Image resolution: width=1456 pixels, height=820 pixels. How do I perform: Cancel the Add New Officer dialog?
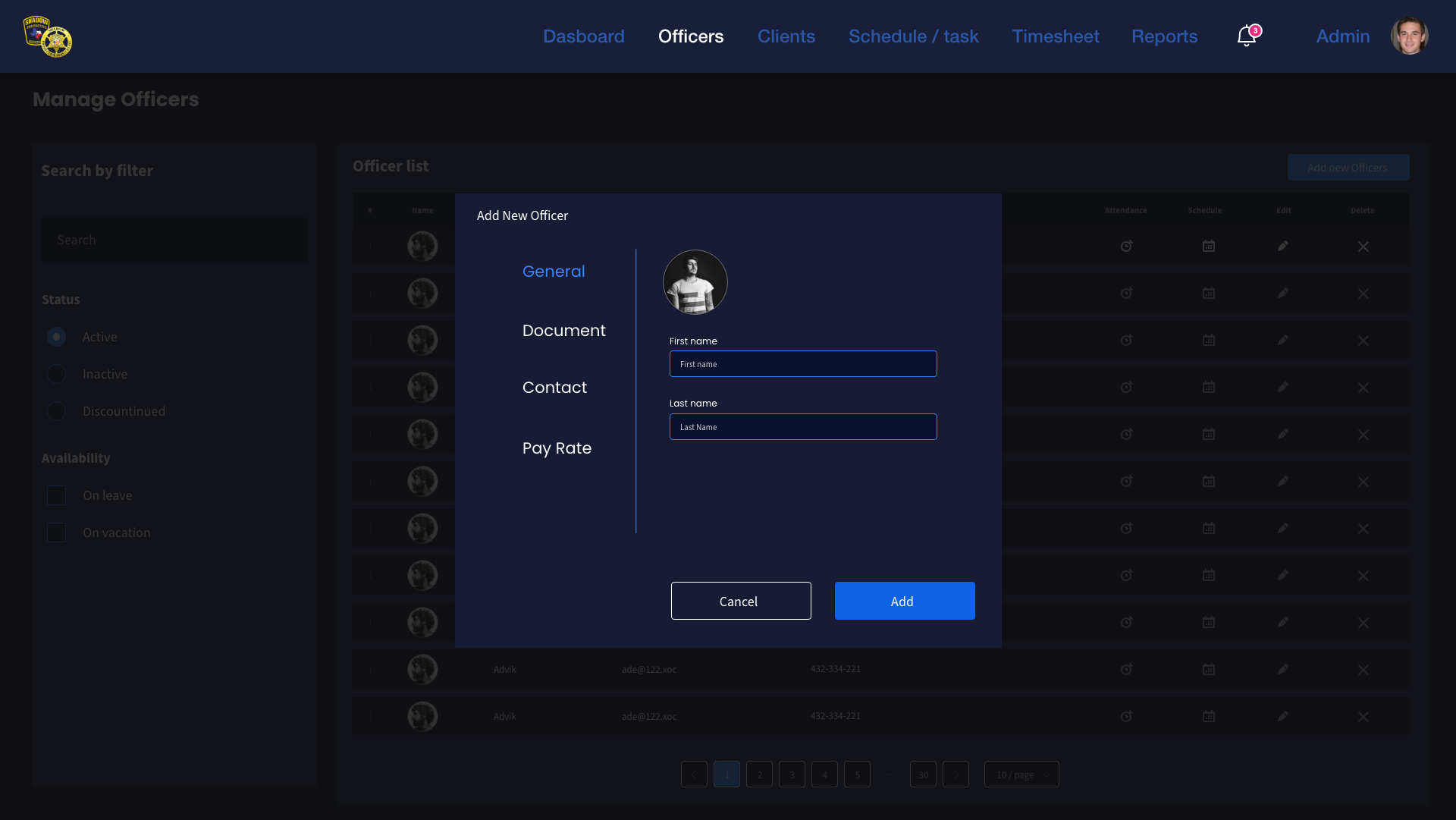(x=740, y=601)
